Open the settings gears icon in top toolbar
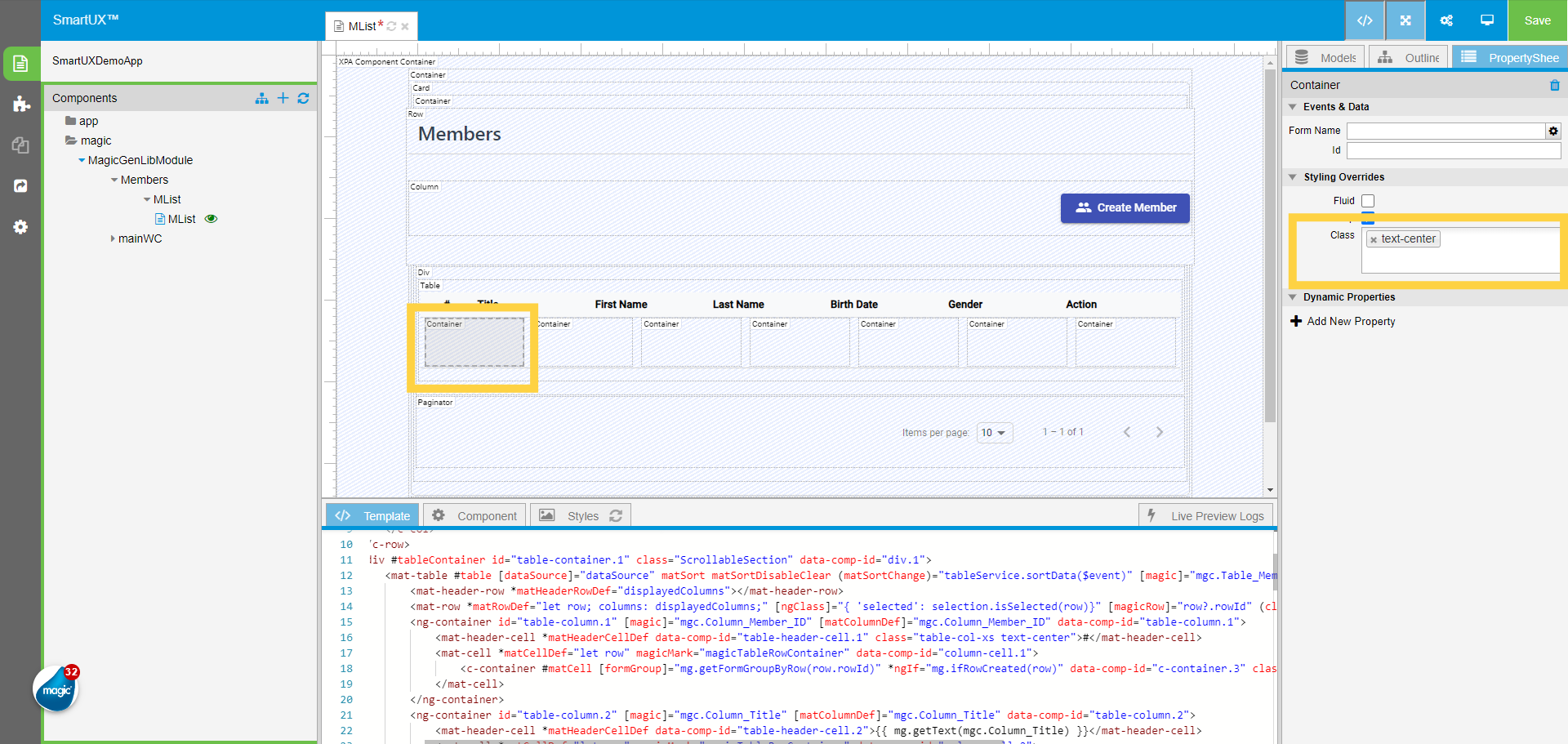The width and height of the screenshot is (1568, 744). point(1445,20)
